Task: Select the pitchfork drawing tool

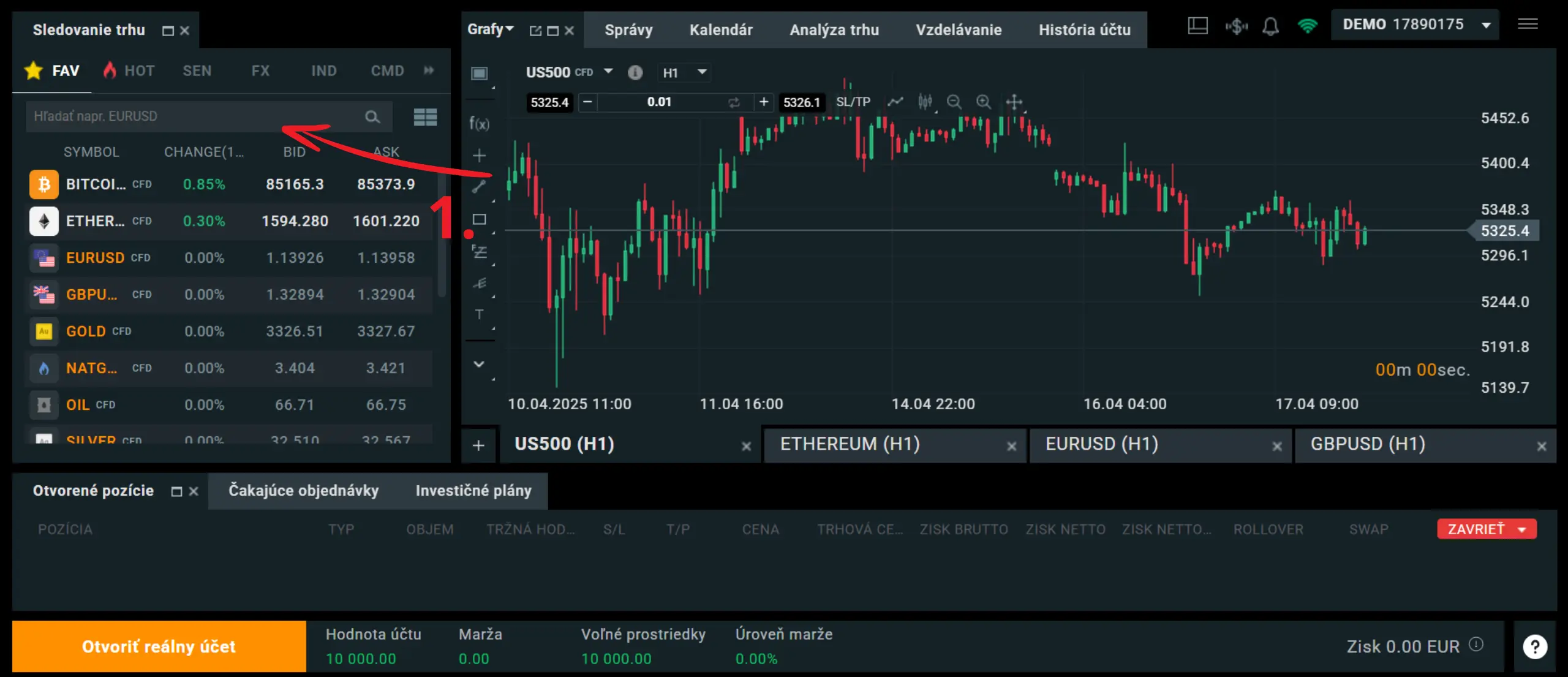Action: pyautogui.click(x=479, y=283)
